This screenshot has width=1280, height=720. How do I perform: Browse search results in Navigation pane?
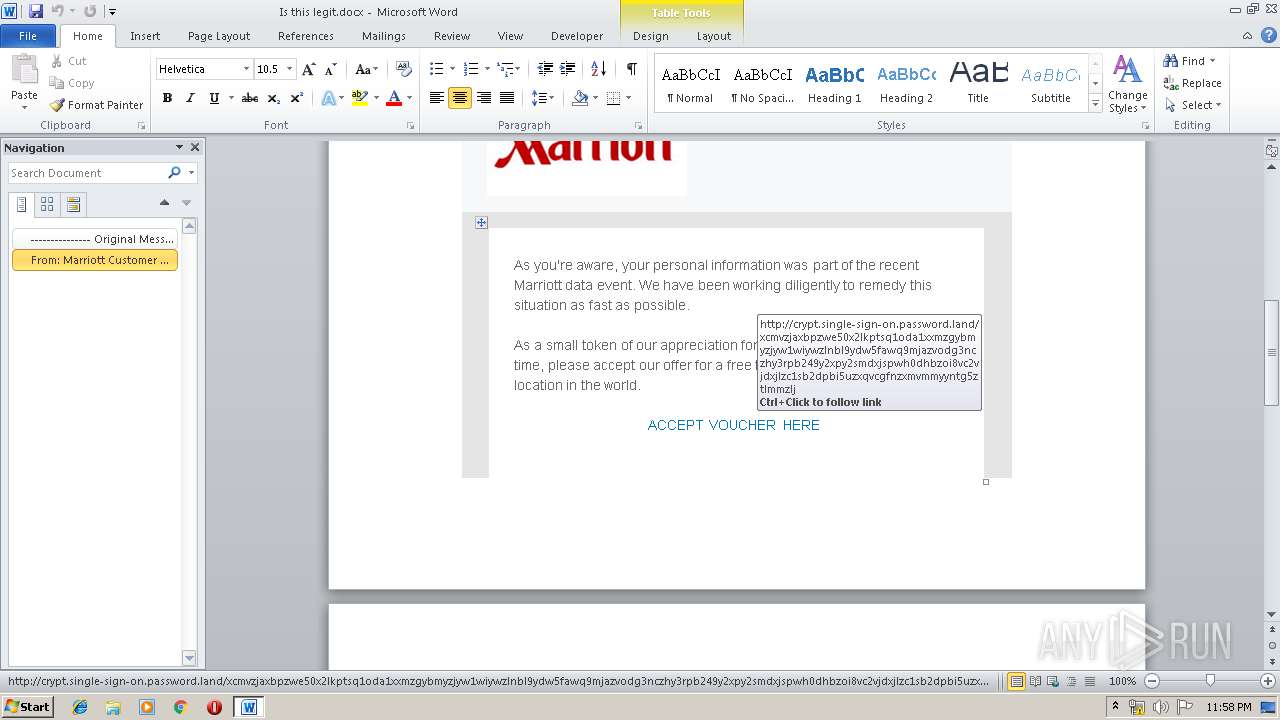click(73, 204)
